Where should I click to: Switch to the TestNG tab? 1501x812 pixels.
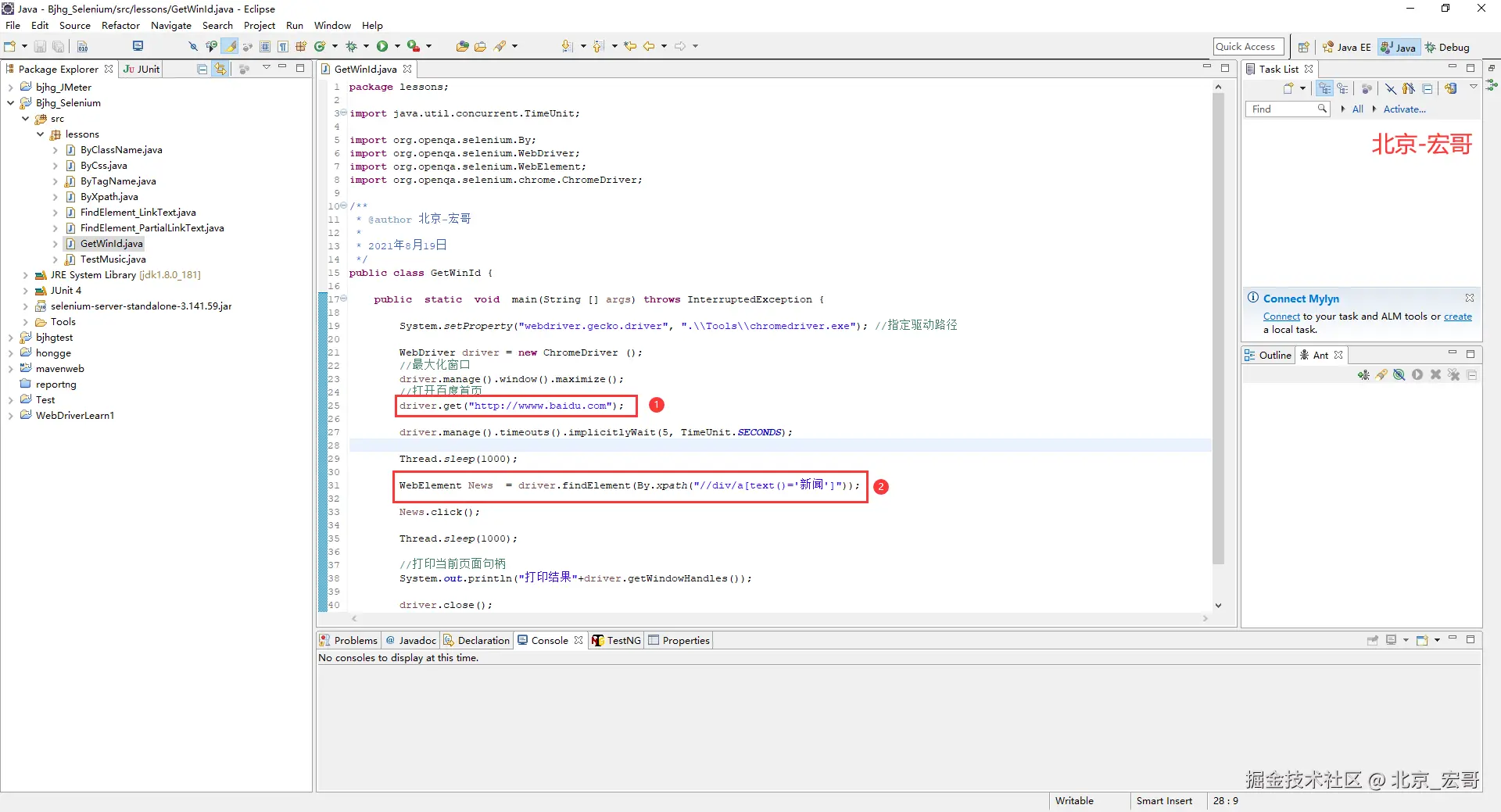[616, 640]
